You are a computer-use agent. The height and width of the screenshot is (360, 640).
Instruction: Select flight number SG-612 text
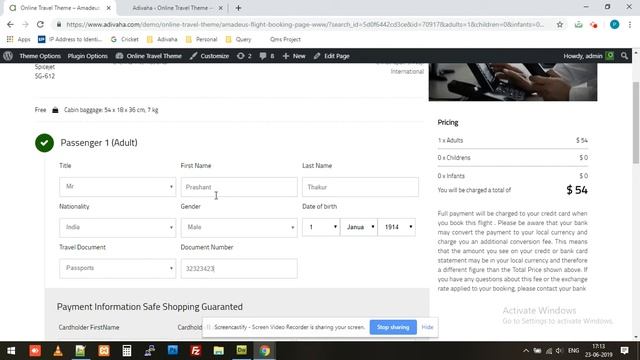coord(45,76)
